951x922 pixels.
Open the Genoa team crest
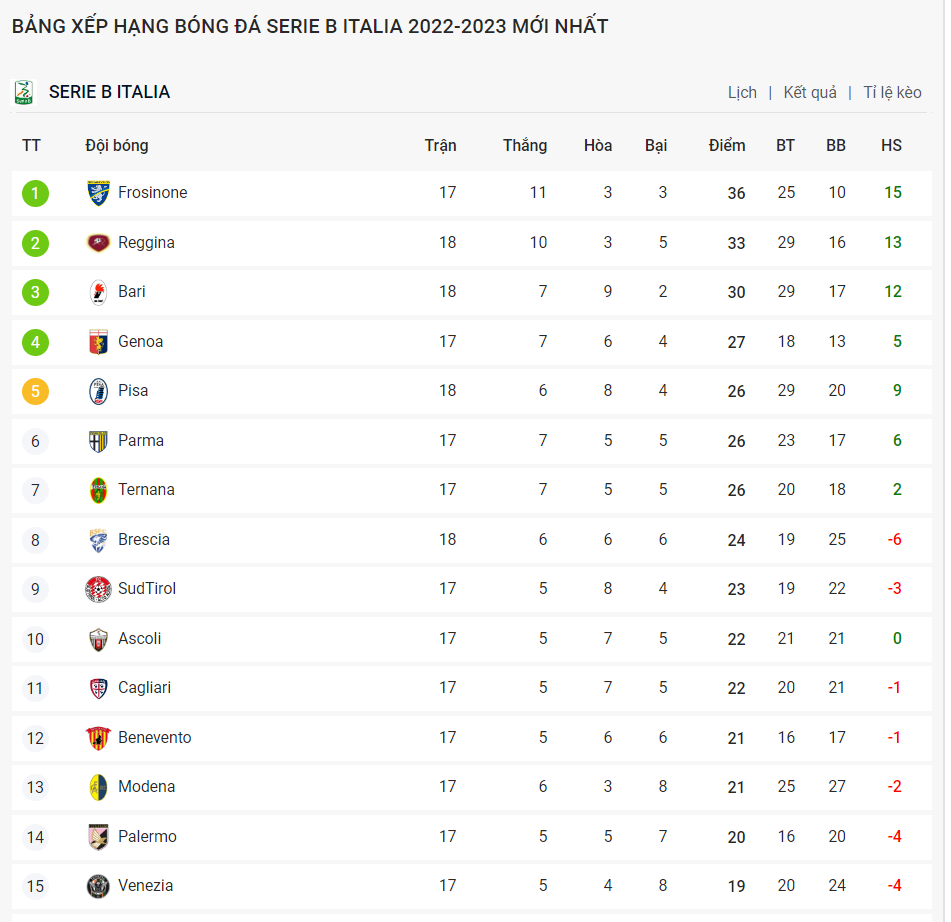coord(98,342)
